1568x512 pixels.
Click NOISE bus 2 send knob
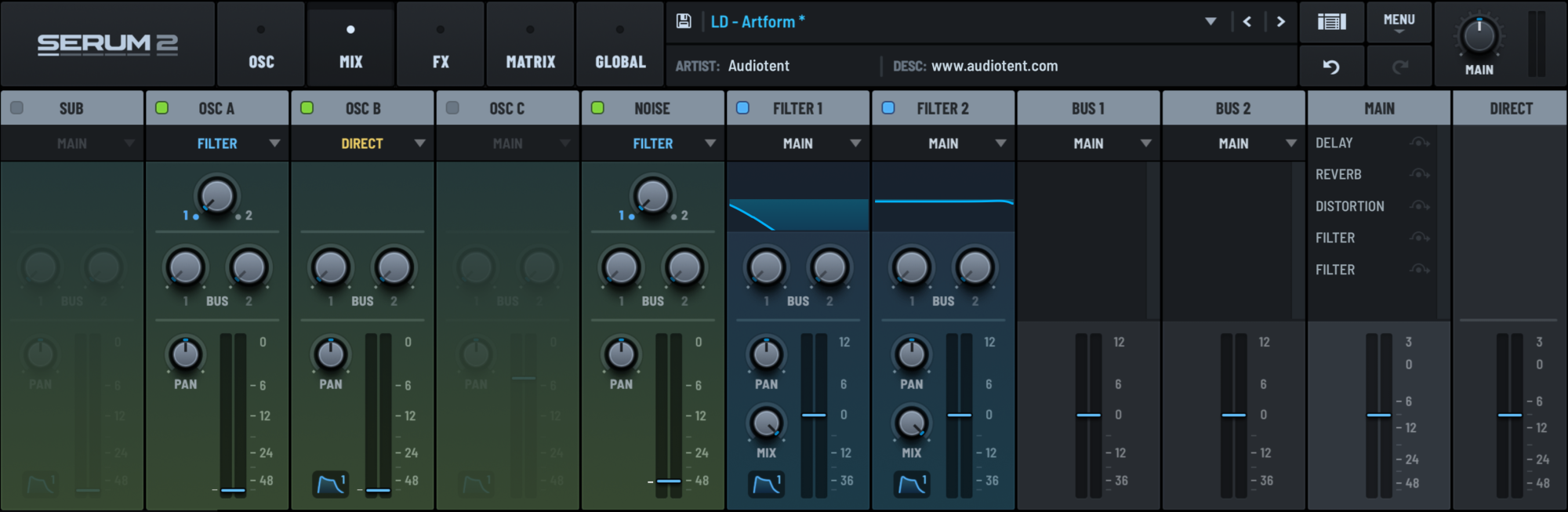pos(684,267)
